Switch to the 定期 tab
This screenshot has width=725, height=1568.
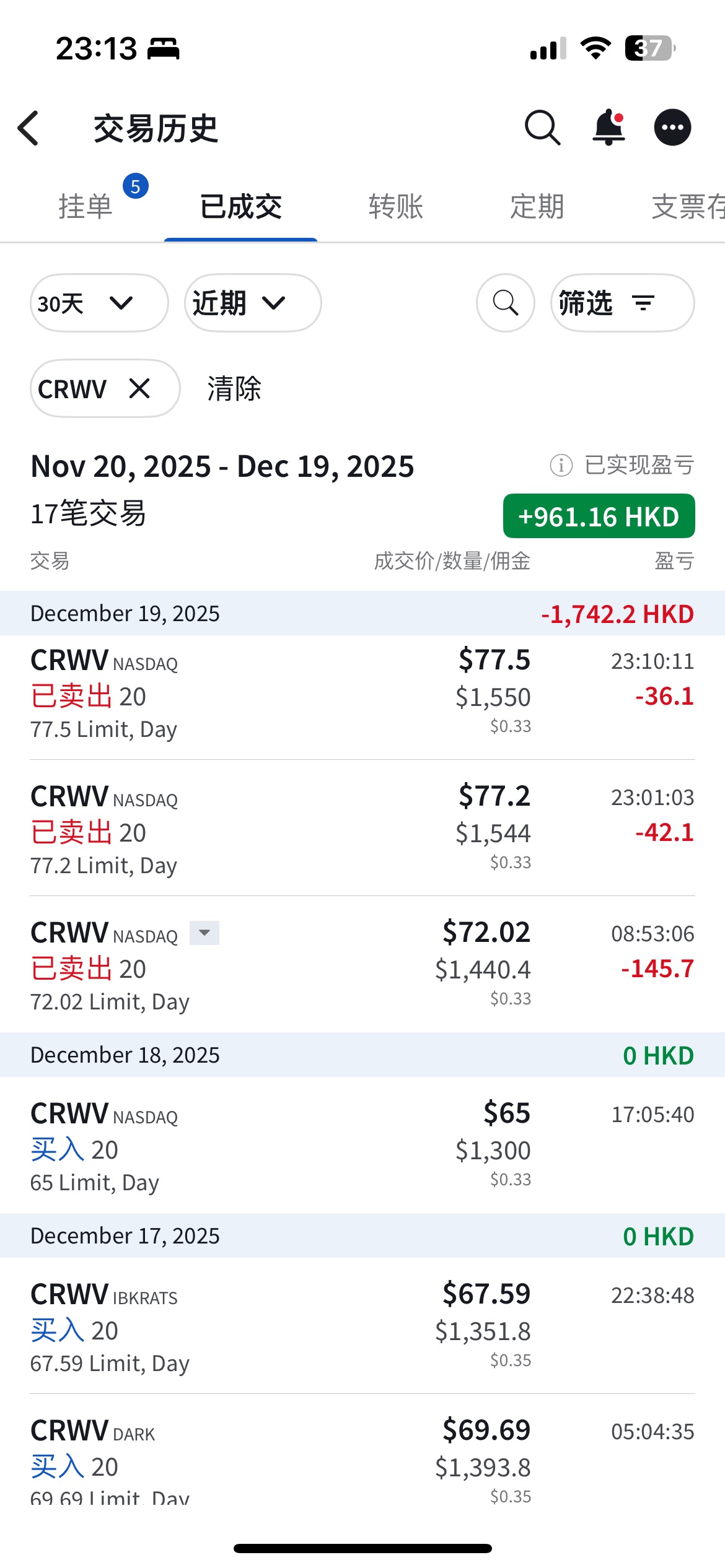pyautogui.click(x=537, y=206)
